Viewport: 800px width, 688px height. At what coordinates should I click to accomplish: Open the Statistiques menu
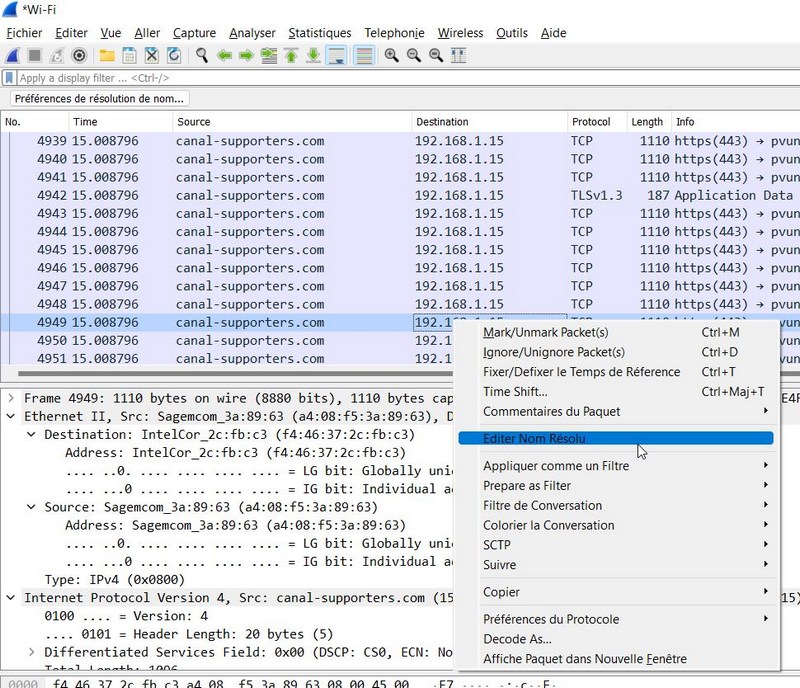click(319, 33)
